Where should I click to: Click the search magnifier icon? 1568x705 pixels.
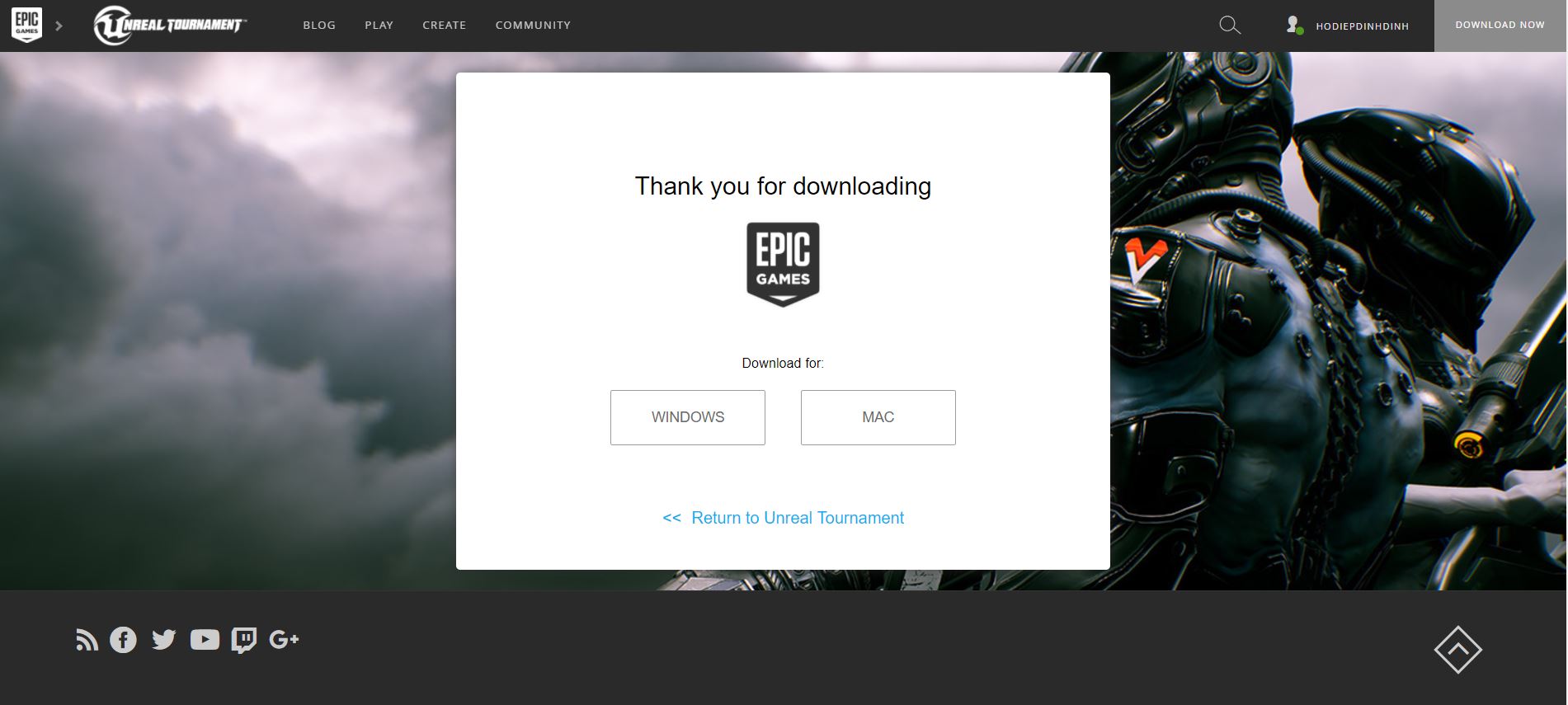coord(1230,26)
